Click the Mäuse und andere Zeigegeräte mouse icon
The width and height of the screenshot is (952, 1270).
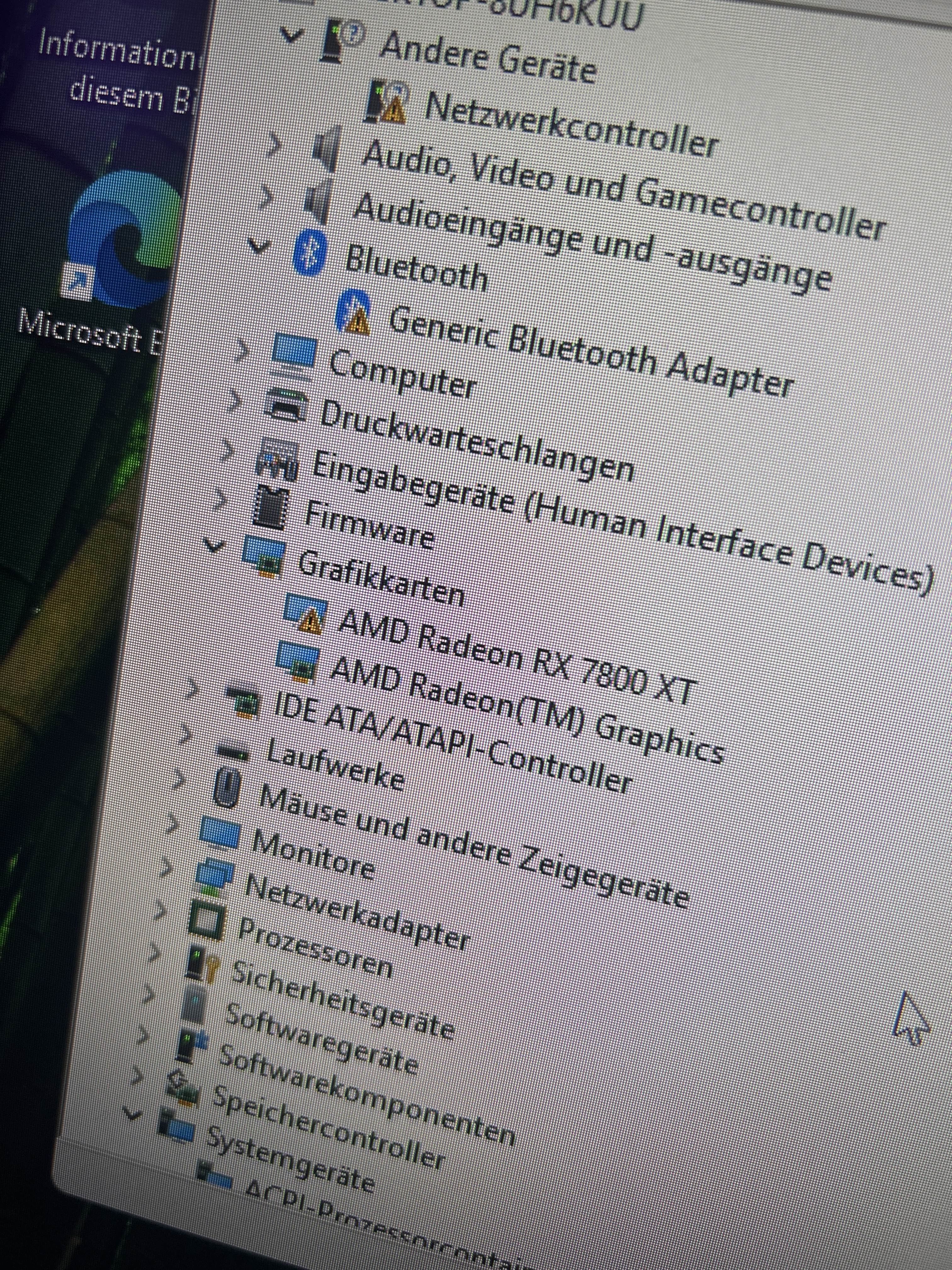click(x=228, y=787)
